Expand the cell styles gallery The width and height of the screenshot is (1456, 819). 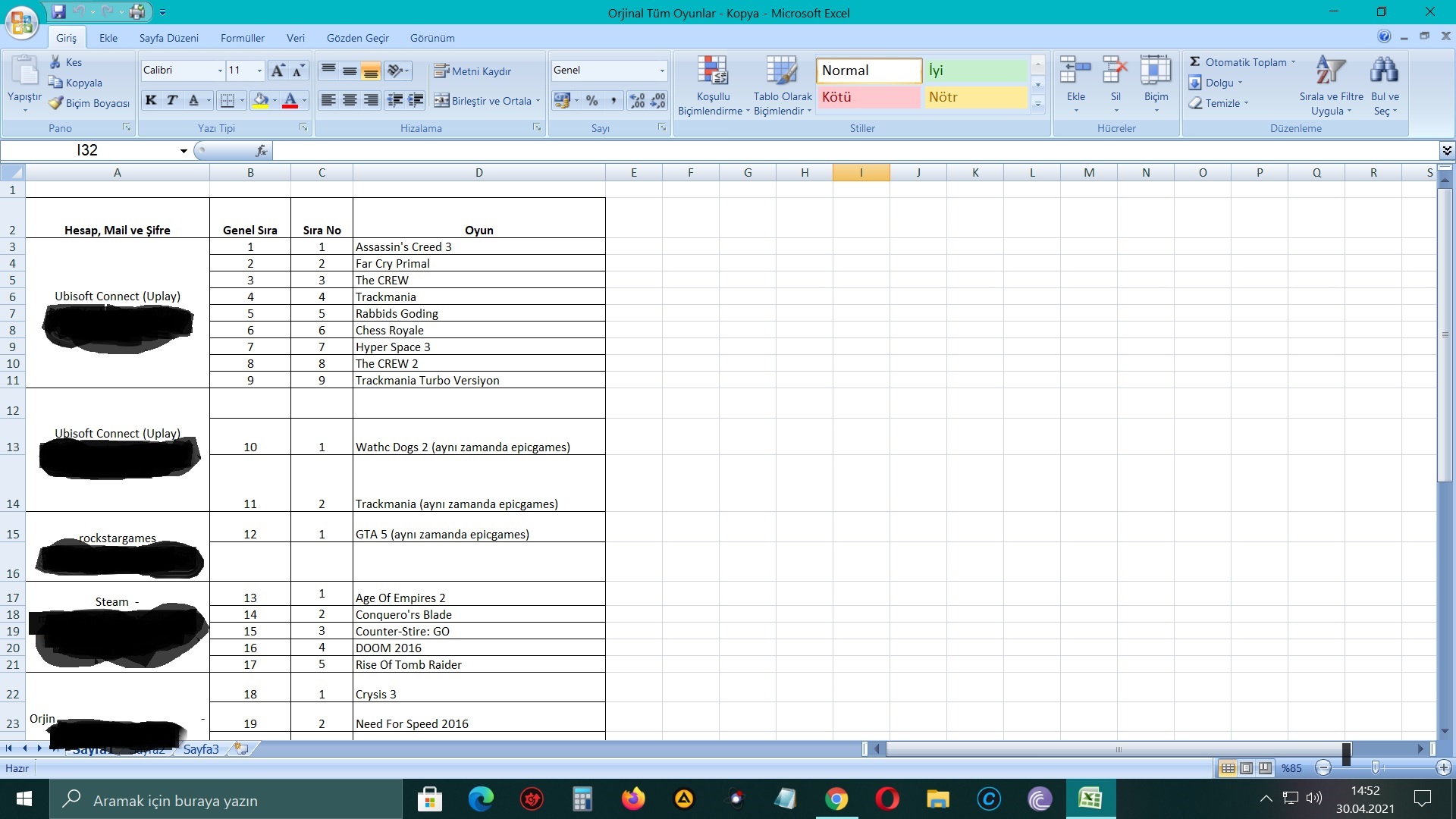(x=1038, y=104)
